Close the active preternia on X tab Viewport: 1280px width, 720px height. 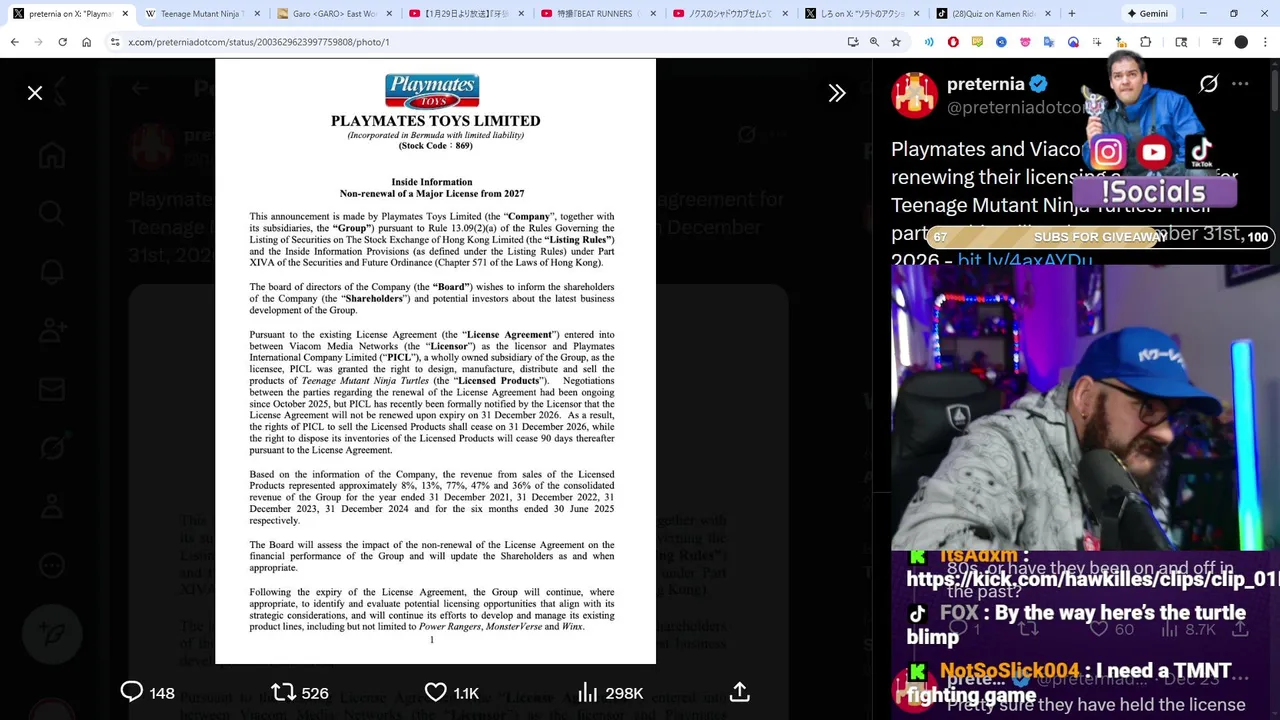coord(125,14)
